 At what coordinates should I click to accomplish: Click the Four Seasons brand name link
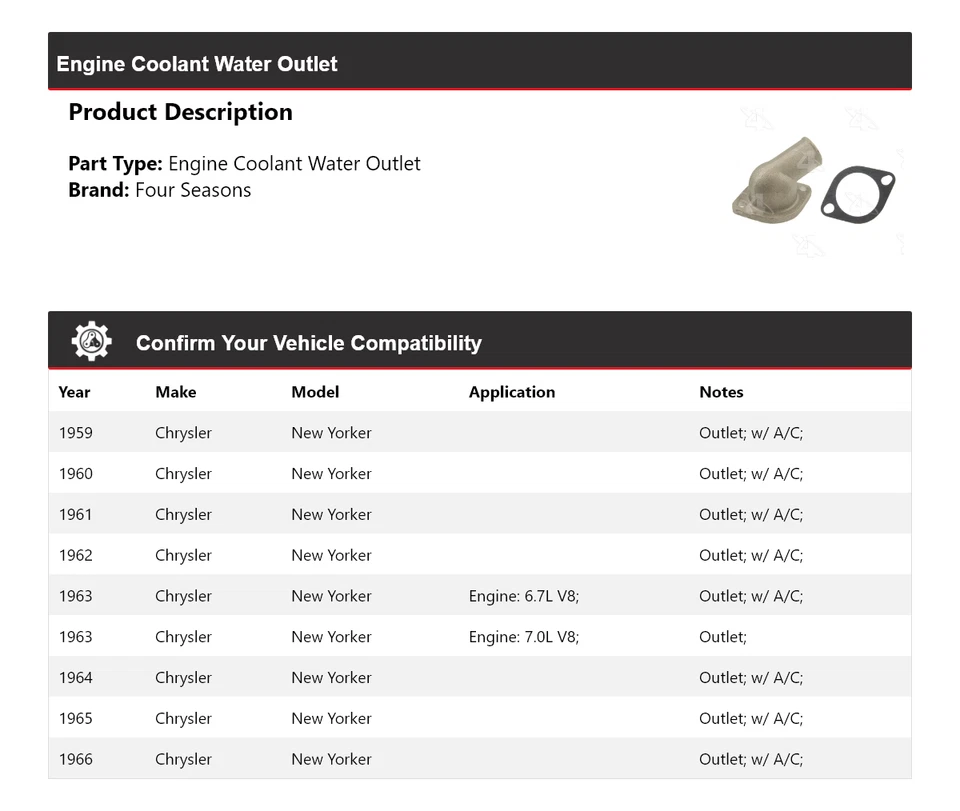tap(192, 189)
